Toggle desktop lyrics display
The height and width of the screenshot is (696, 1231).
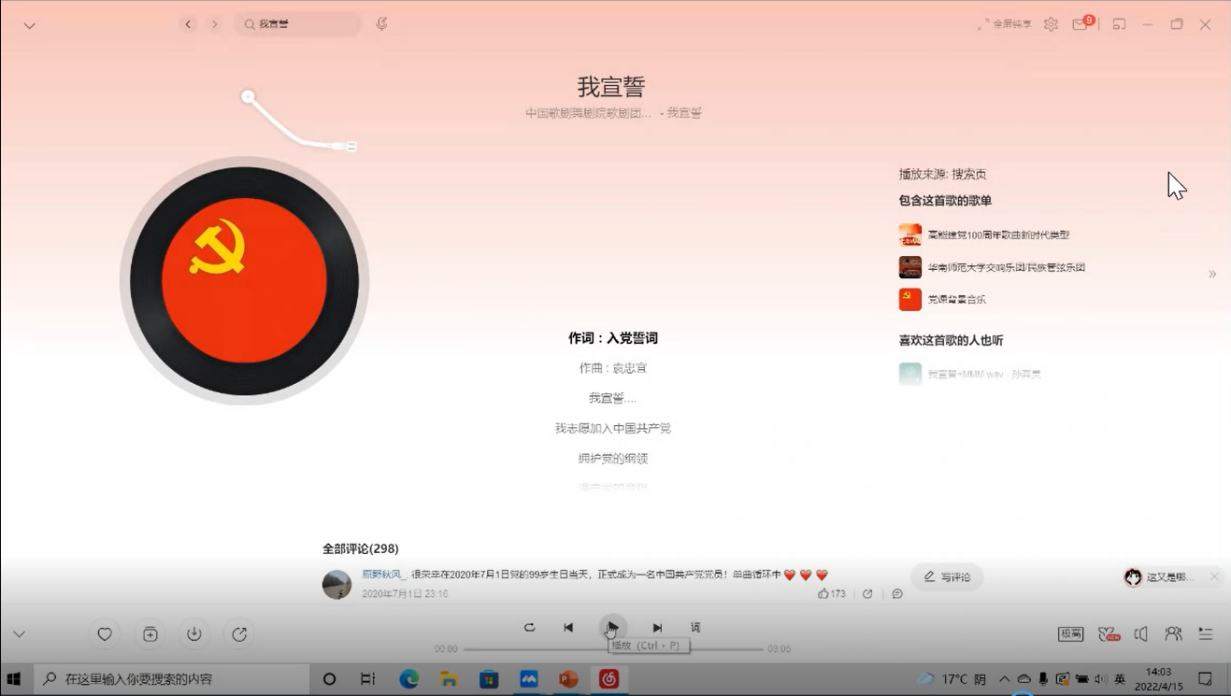(695, 628)
